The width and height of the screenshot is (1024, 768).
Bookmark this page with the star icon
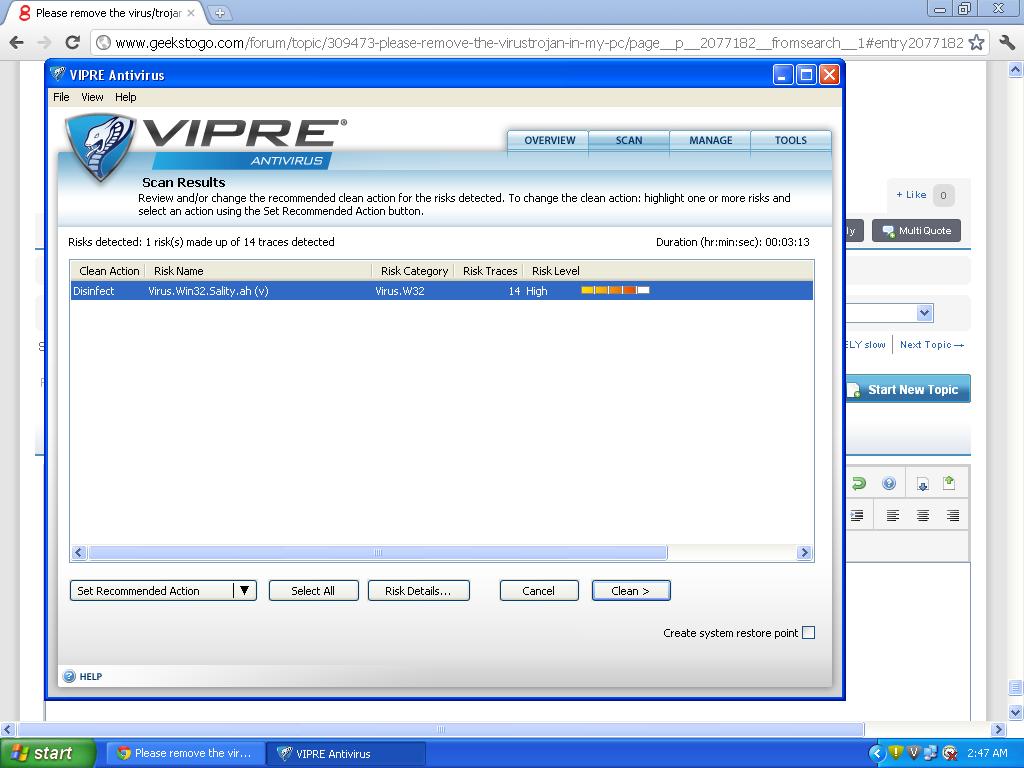[x=976, y=43]
